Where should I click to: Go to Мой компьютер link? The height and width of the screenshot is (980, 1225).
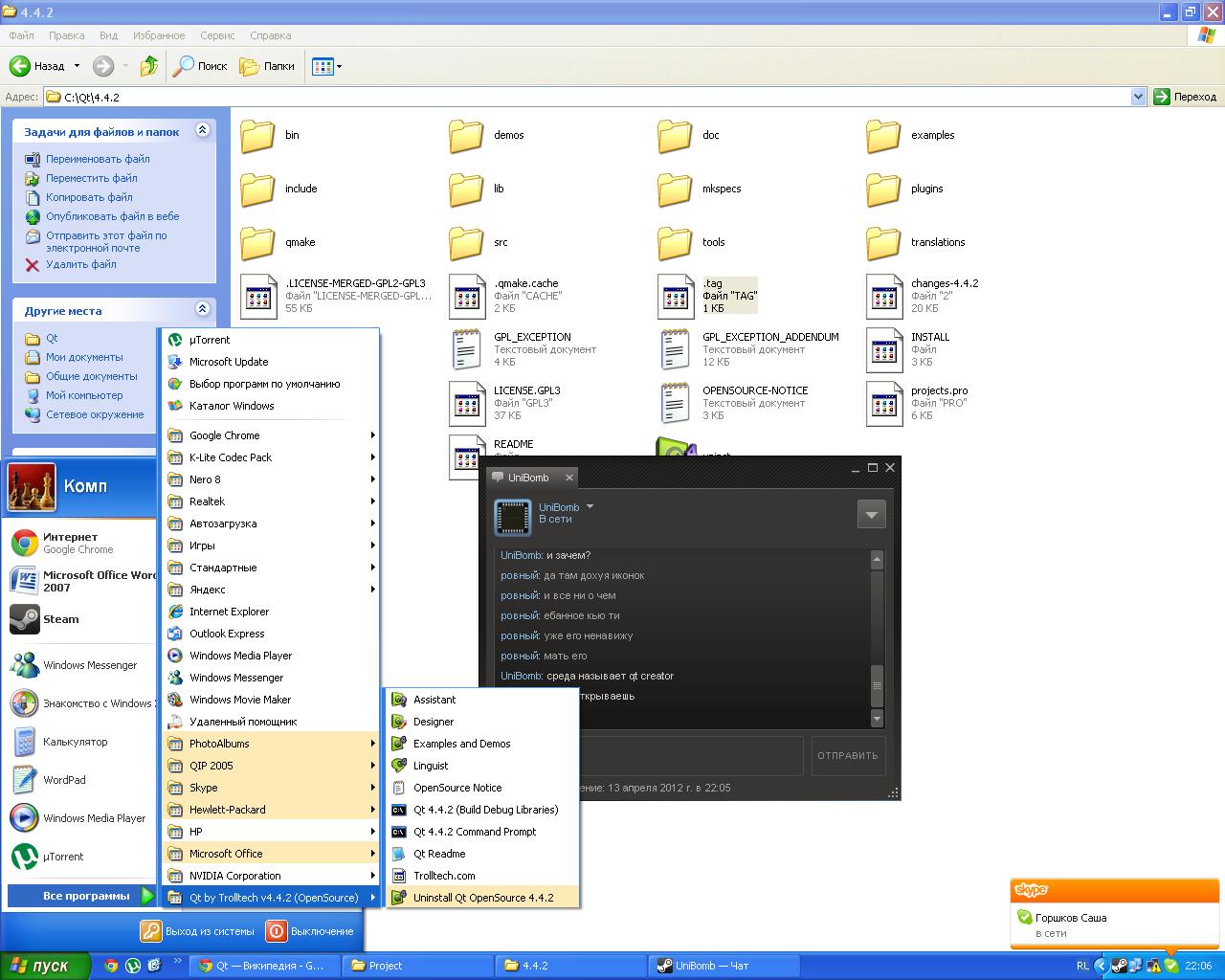pyautogui.click(x=84, y=395)
